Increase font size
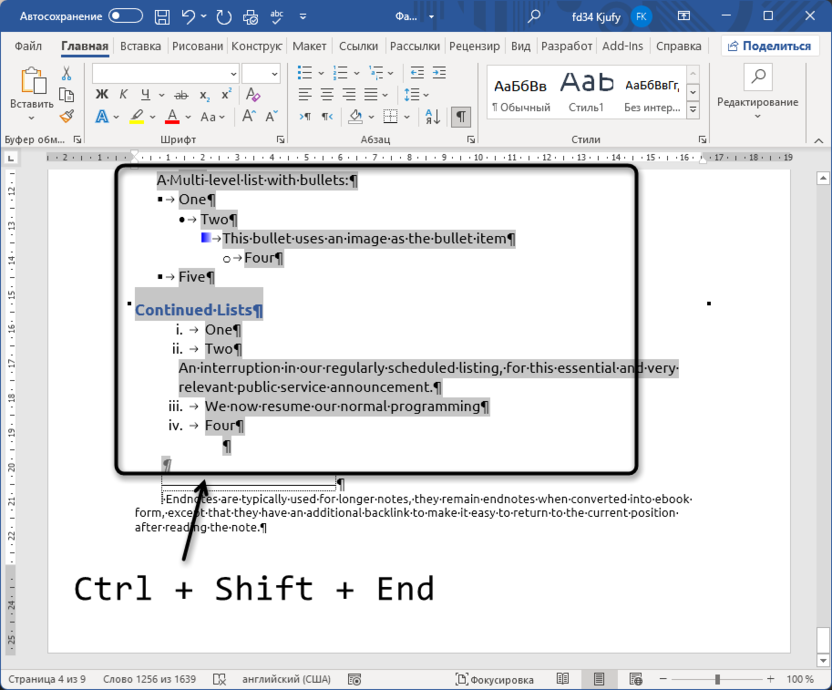Image resolution: width=832 pixels, height=690 pixels. click(x=249, y=116)
